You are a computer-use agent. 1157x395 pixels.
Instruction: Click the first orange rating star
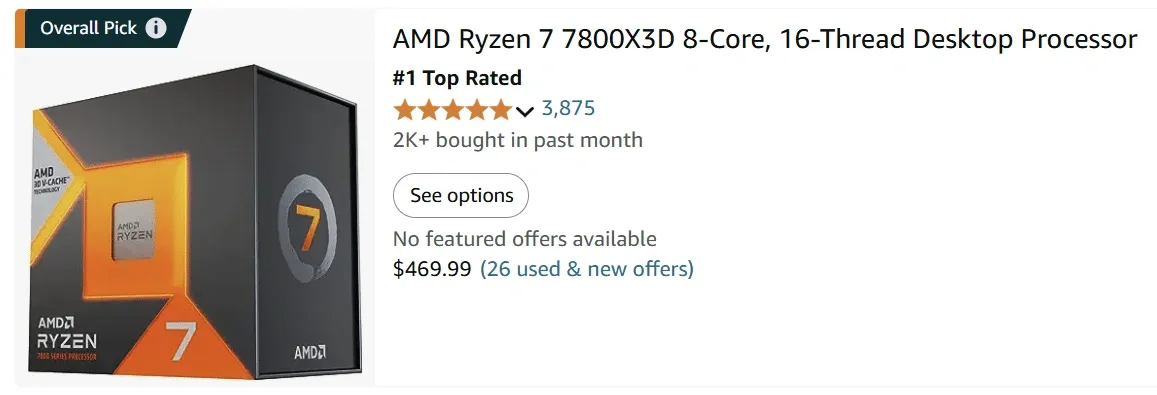[x=404, y=110]
